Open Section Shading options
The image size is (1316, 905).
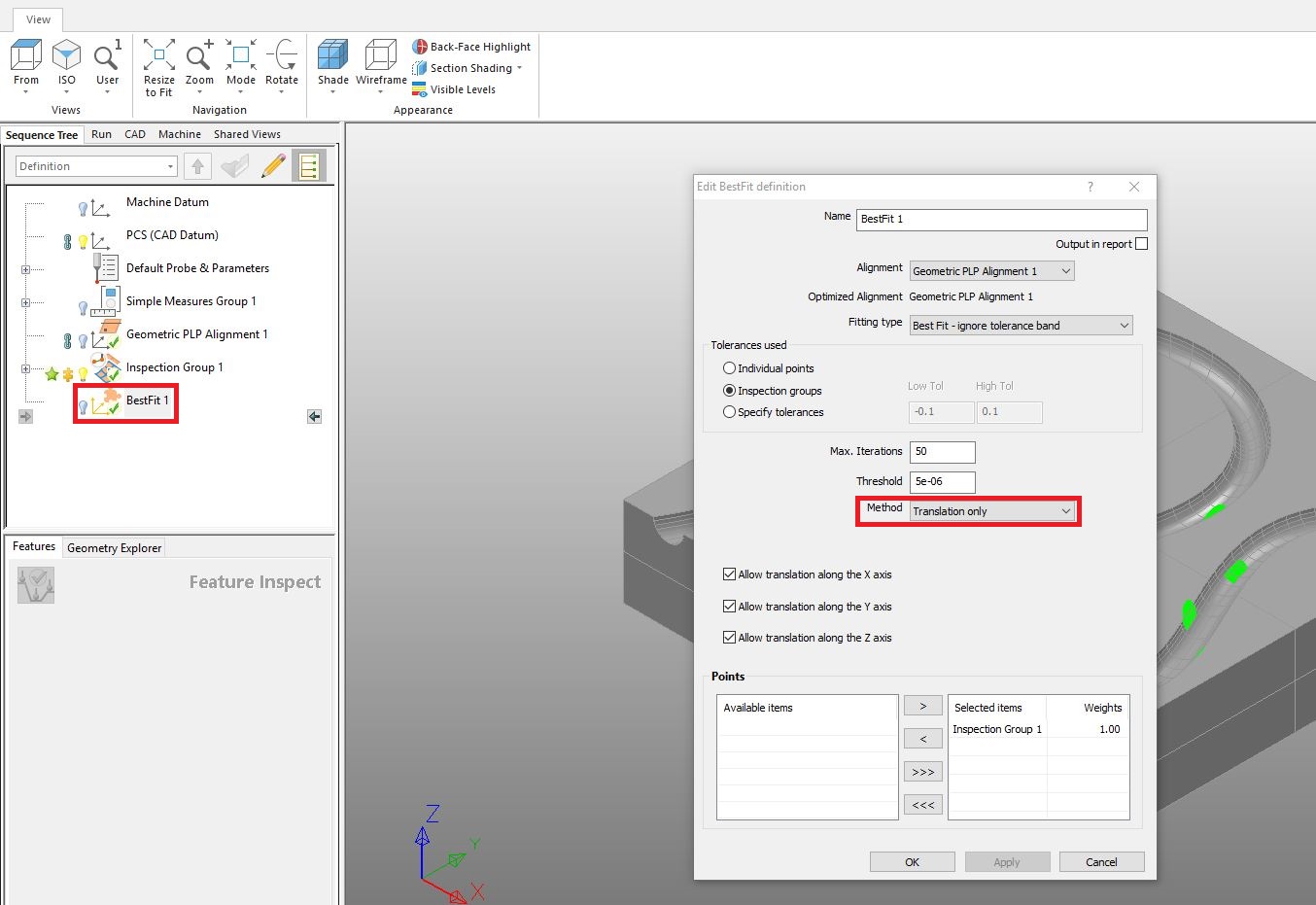pos(468,68)
